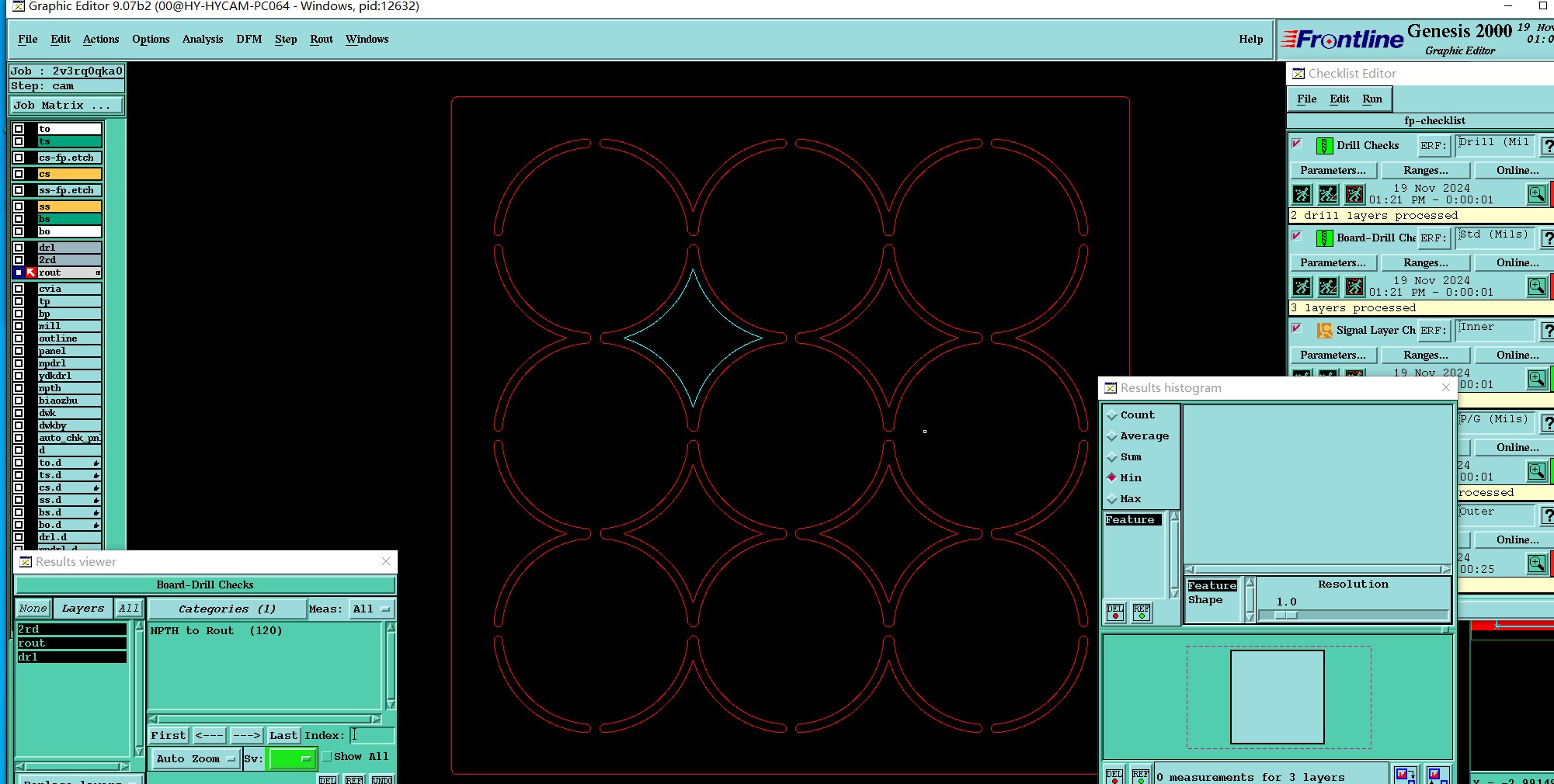
Task: Open the magnifier results viewer for Board-Drill Checks
Action: pos(1537,286)
